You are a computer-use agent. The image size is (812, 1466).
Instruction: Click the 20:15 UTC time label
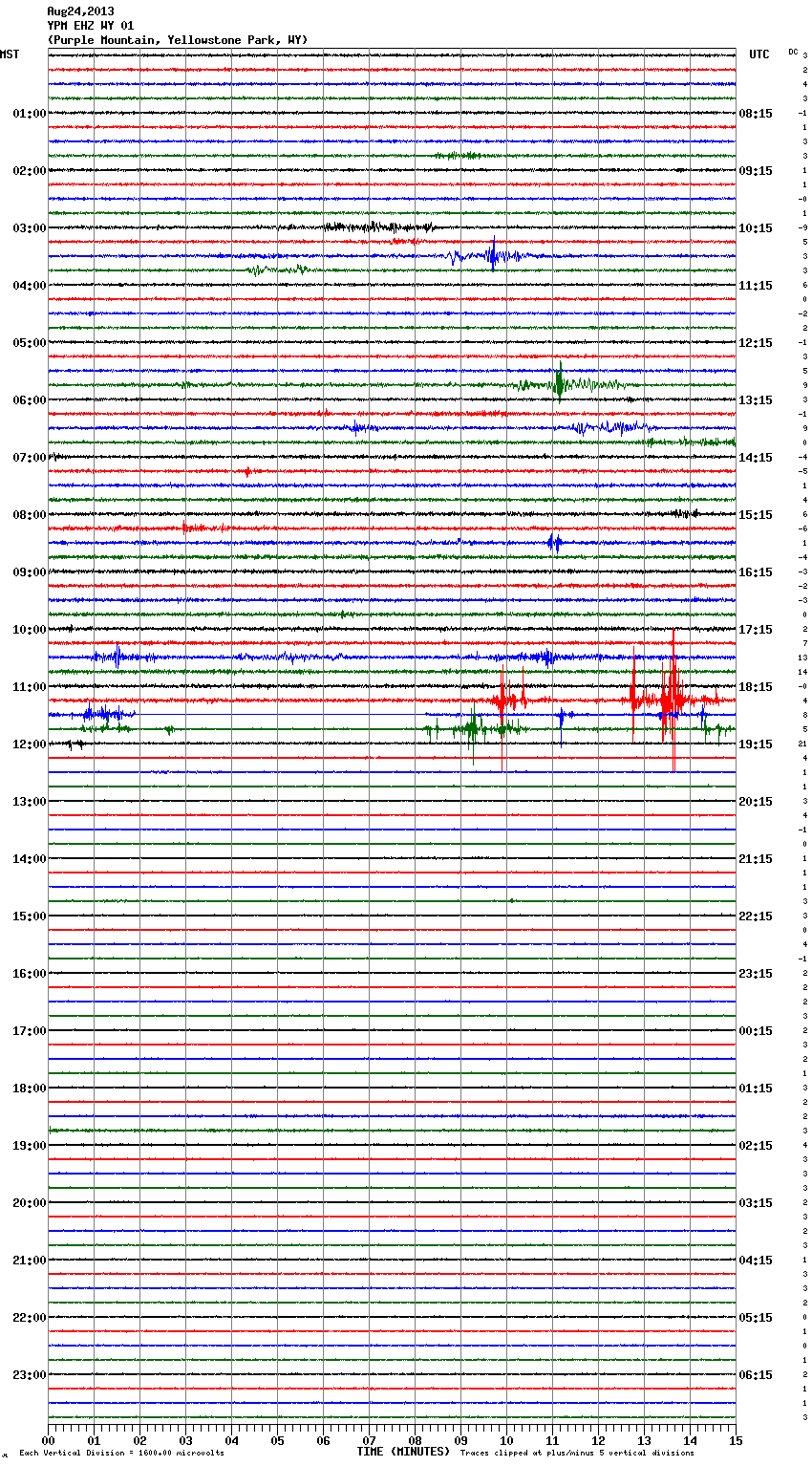tap(756, 802)
